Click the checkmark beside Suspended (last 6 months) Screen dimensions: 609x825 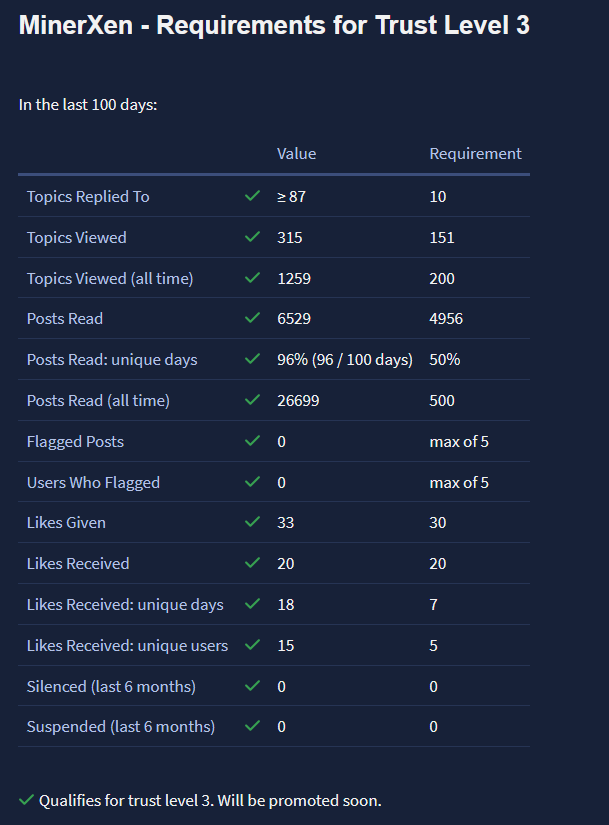[x=253, y=726]
